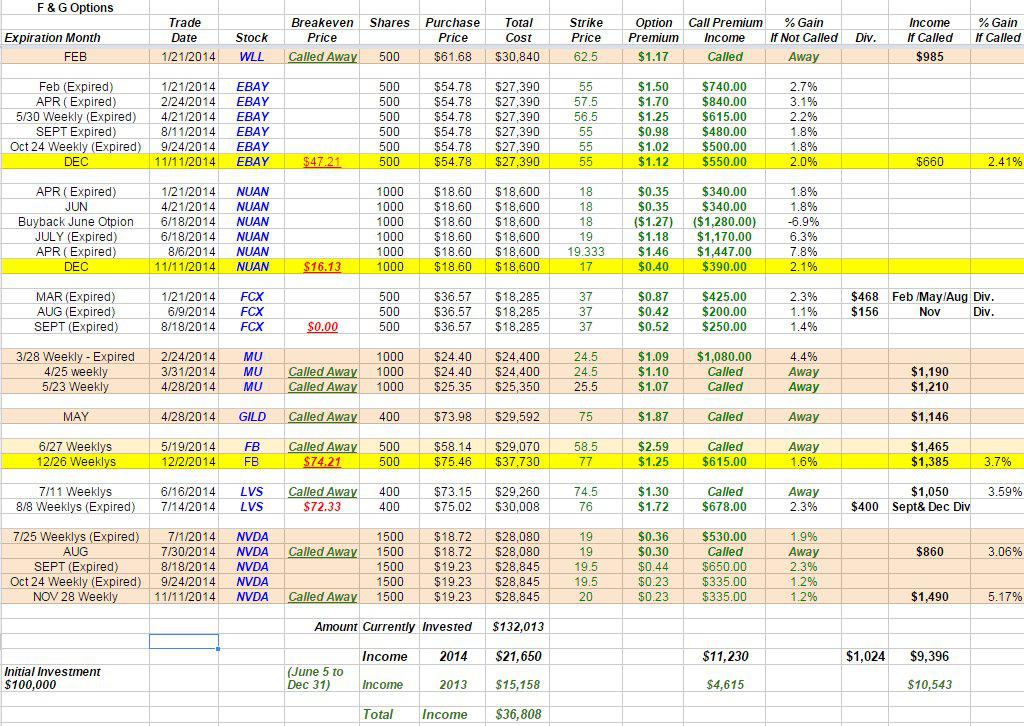Click the $1,050 LVS income if called

pos(929,492)
